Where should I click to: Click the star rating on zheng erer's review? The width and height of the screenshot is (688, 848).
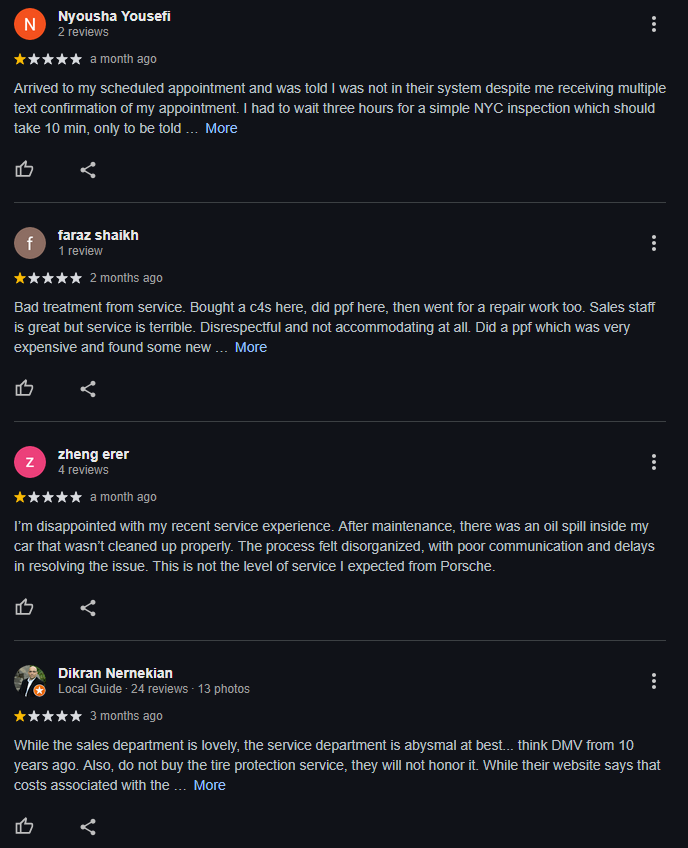point(48,497)
